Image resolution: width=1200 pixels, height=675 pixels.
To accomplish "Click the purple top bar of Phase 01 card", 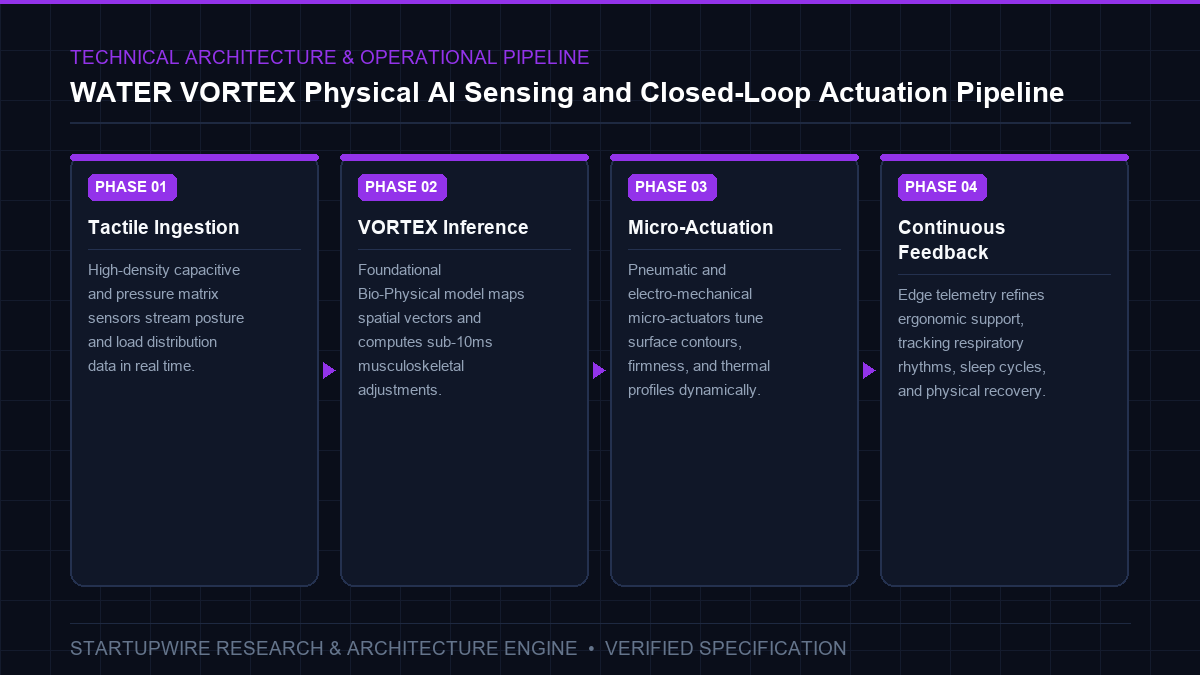I will click(195, 157).
